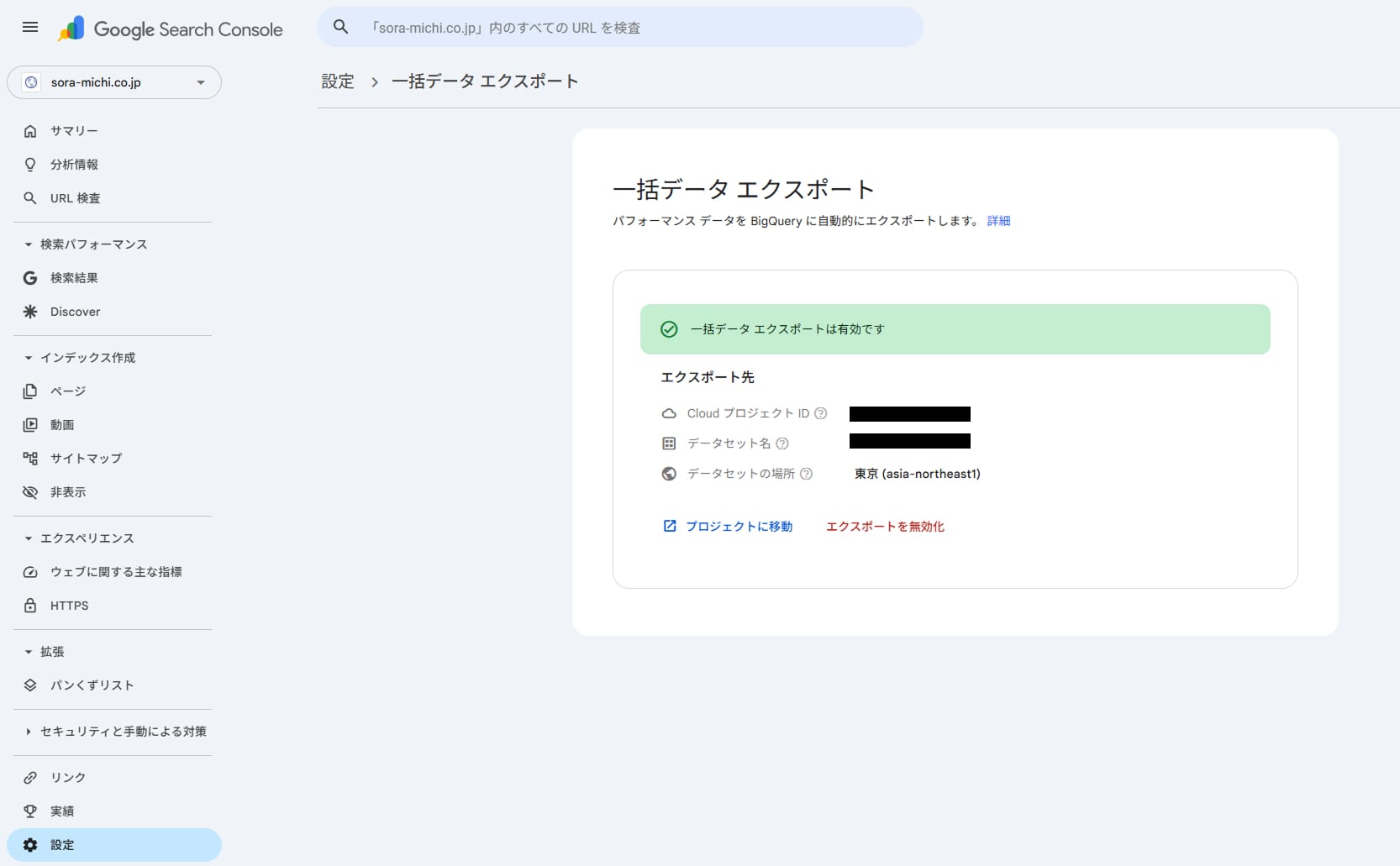Screen dimensions: 1400x866
Task: Collapse the 検索パフォーマンス section
Action: point(29,244)
